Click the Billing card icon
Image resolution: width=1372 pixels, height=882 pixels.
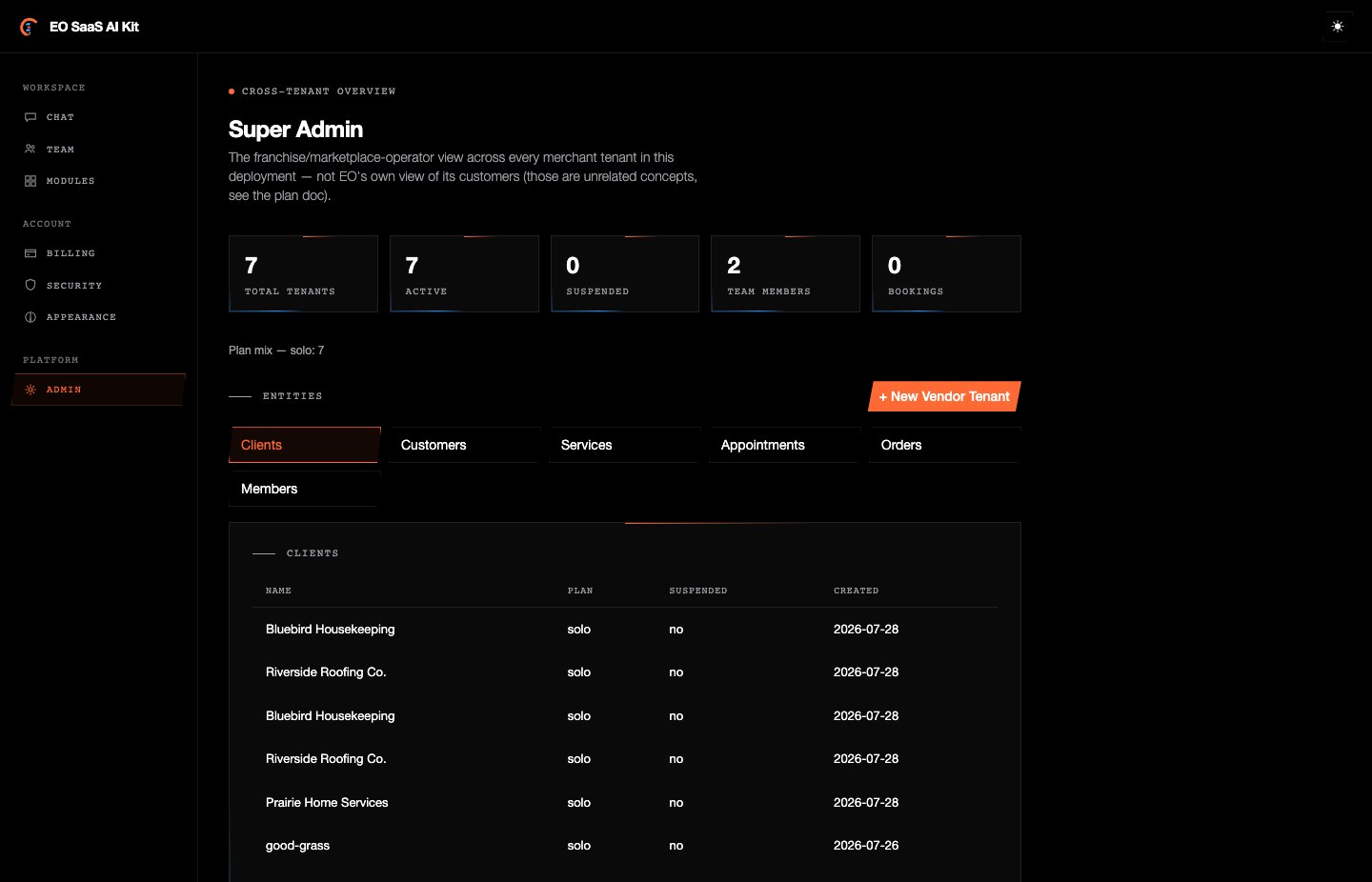click(30, 253)
